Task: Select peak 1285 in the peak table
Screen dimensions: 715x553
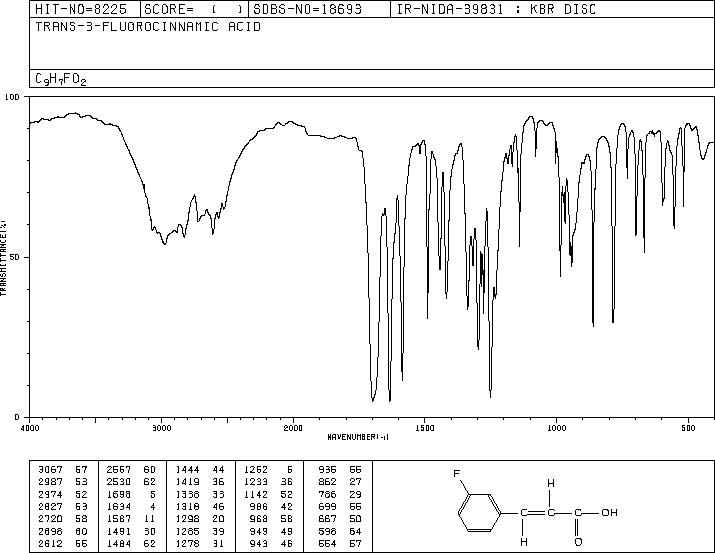Action: pos(187,531)
